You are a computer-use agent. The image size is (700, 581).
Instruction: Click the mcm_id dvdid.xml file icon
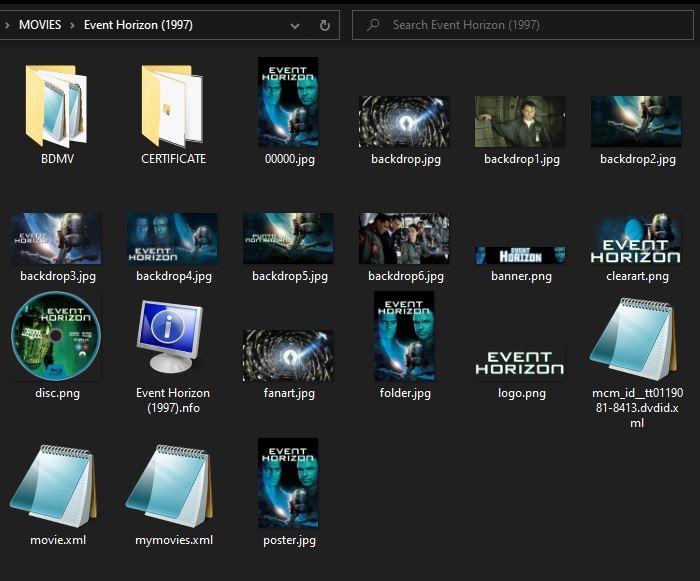pos(636,340)
